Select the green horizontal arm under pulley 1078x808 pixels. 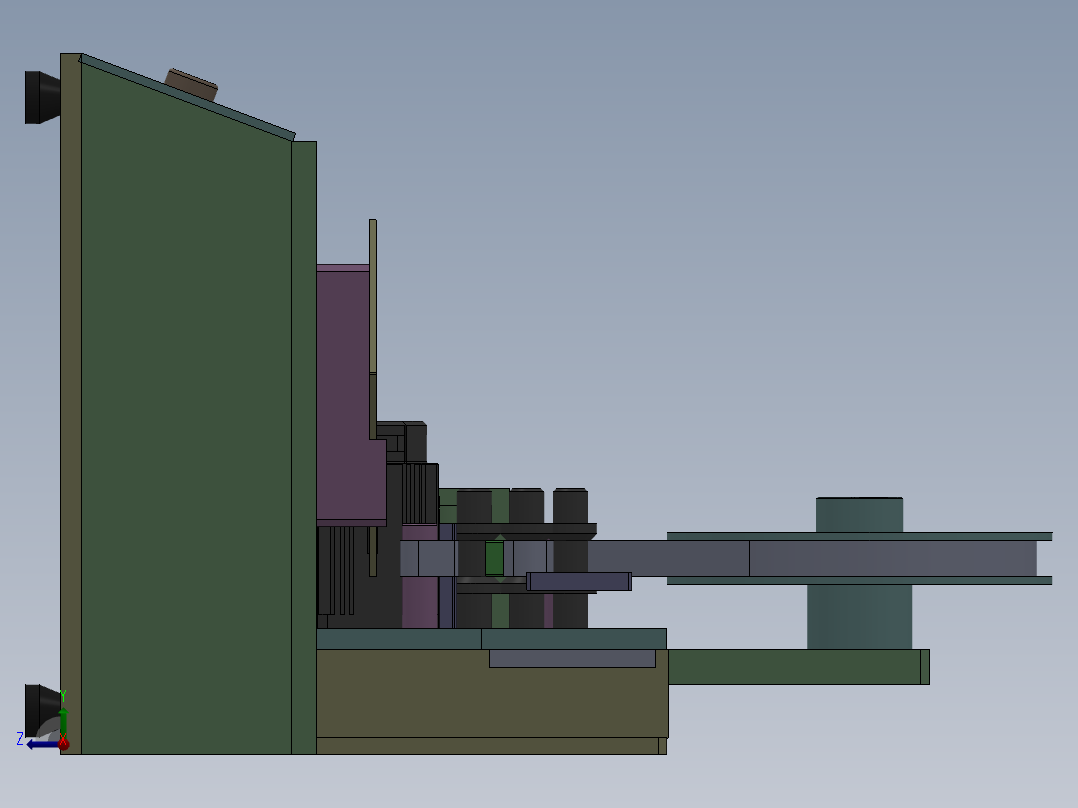[x=794, y=667]
